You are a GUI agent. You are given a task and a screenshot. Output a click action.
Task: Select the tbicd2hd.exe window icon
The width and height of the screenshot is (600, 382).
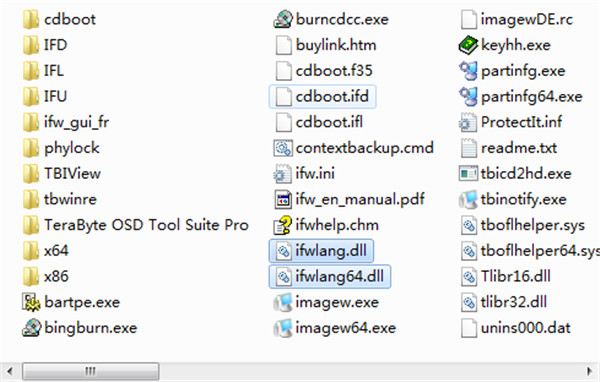click(x=468, y=173)
